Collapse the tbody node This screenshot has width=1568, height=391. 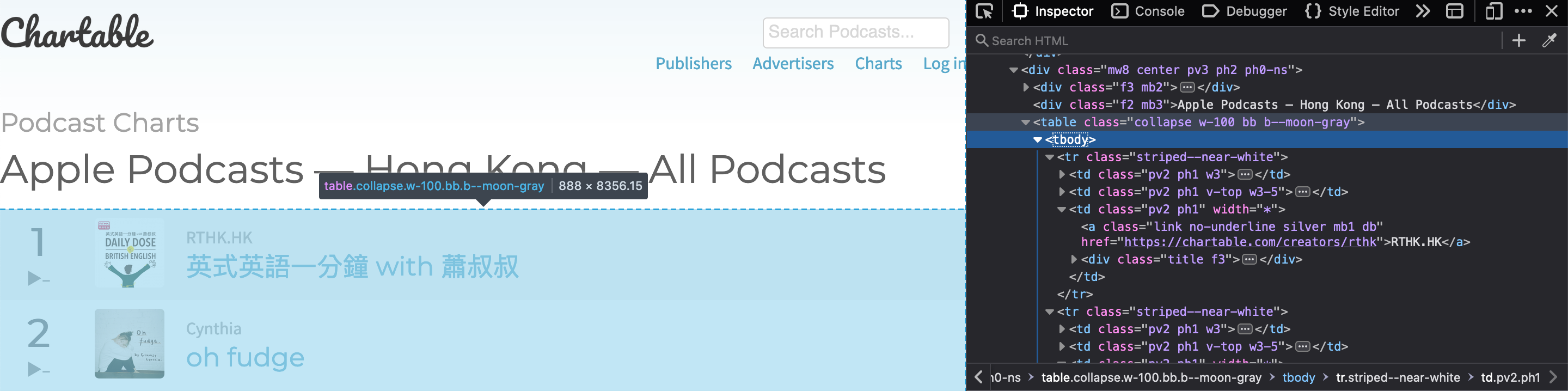pyautogui.click(x=1037, y=140)
